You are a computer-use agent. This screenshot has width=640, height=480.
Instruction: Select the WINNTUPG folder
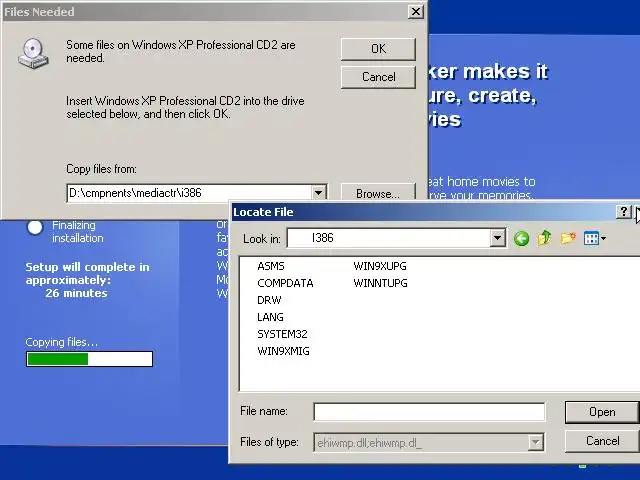[x=380, y=283]
